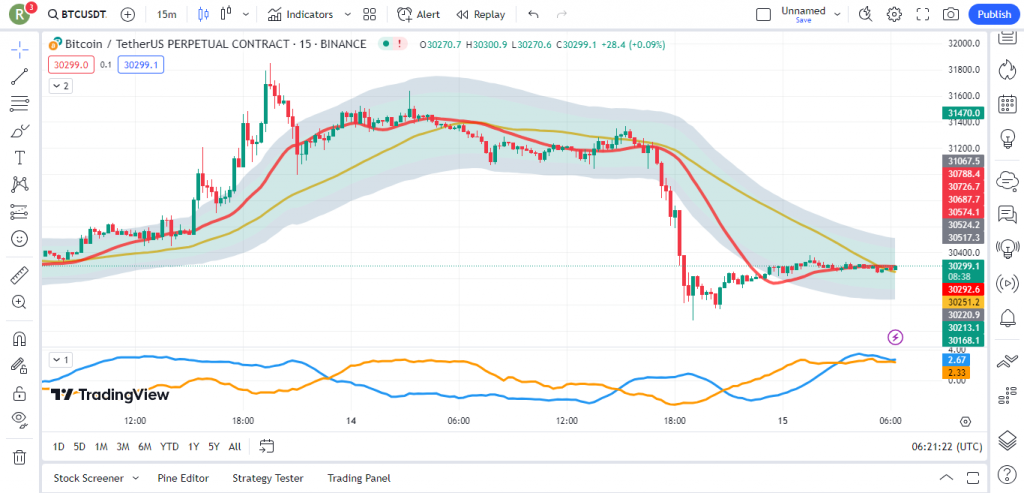Open the Fibonacci/Gann tools group
The width and height of the screenshot is (1024, 493).
tap(20, 103)
